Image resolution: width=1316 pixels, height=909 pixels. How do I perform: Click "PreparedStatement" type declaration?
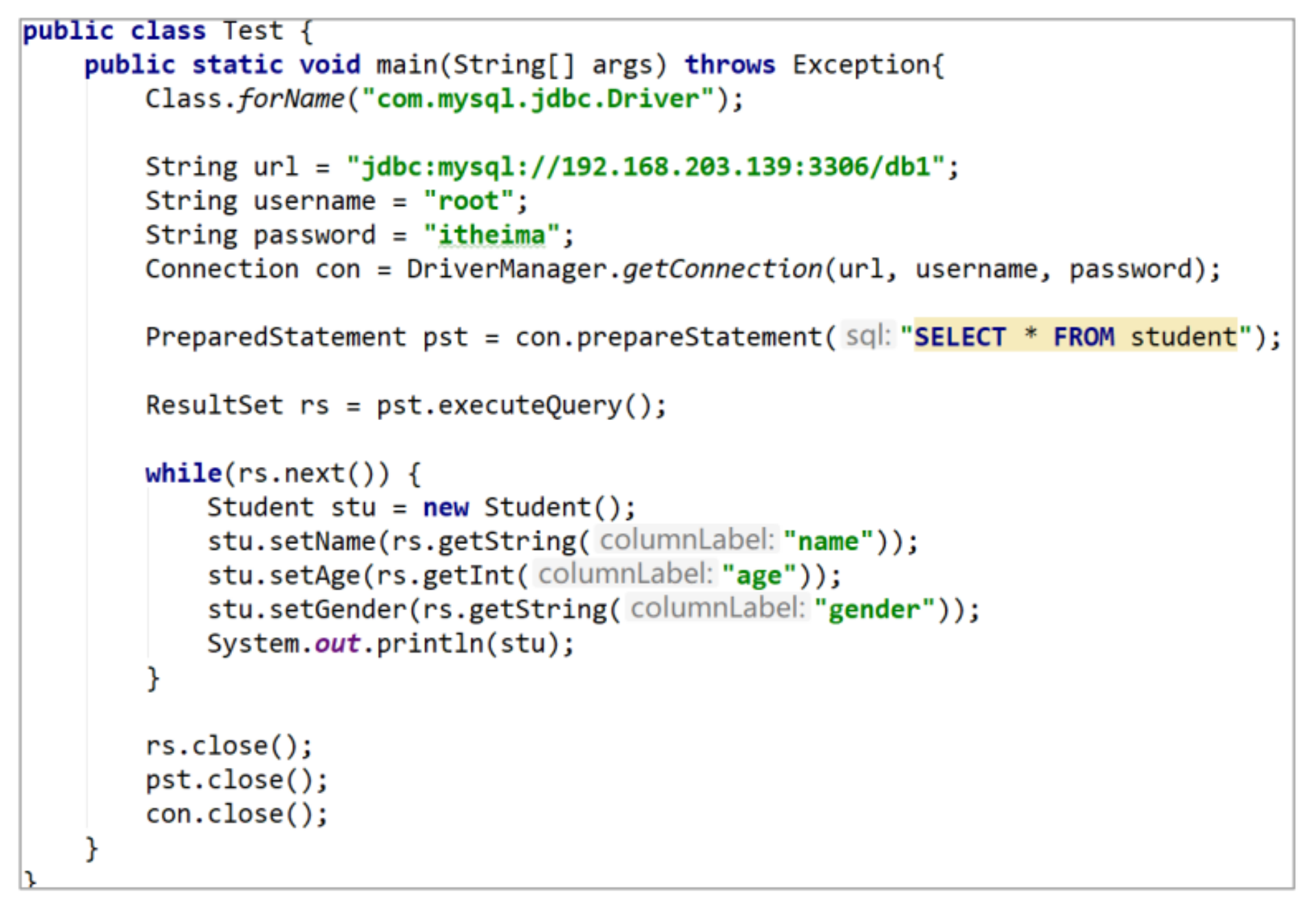275,337
